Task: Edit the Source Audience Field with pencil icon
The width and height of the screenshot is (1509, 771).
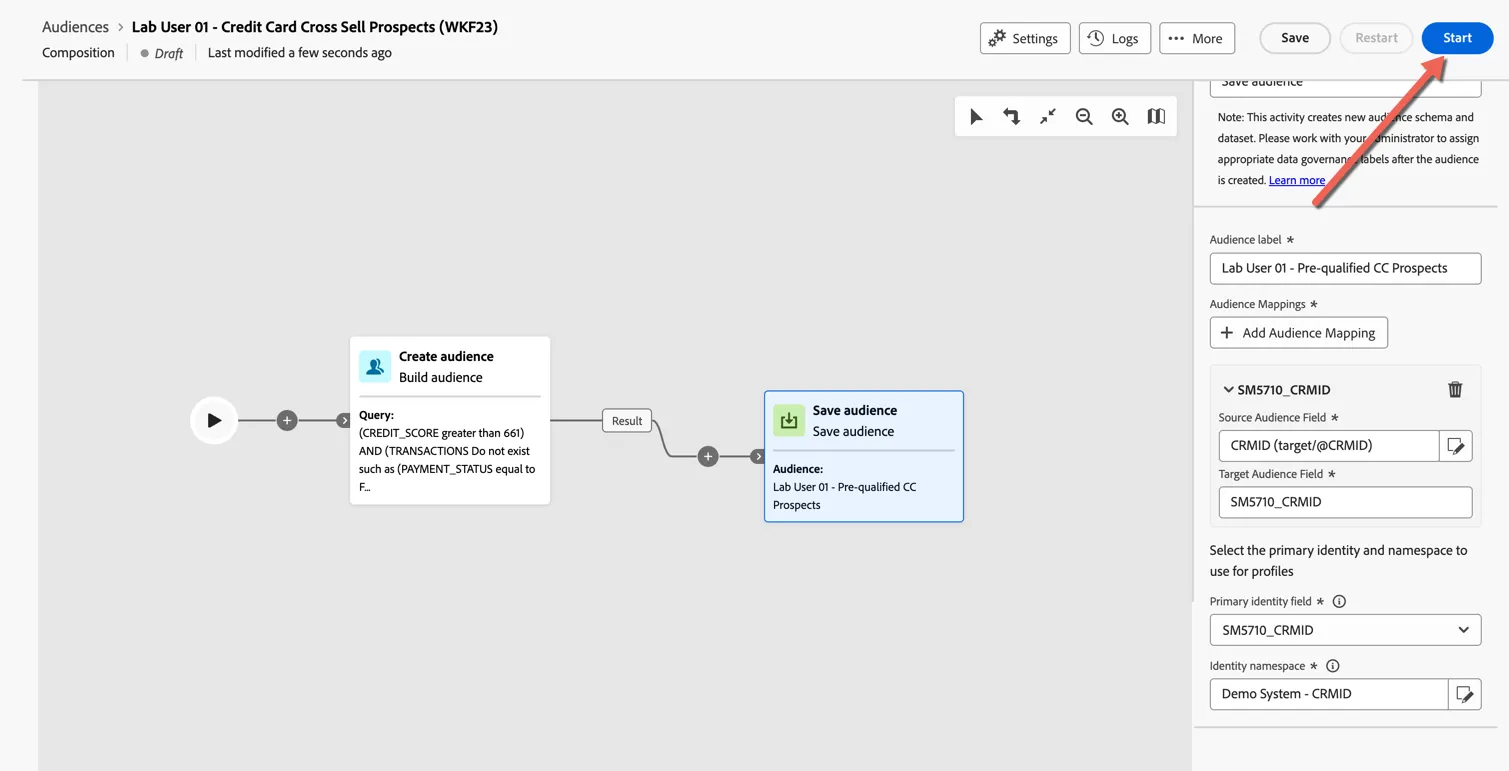Action: click(x=1456, y=446)
